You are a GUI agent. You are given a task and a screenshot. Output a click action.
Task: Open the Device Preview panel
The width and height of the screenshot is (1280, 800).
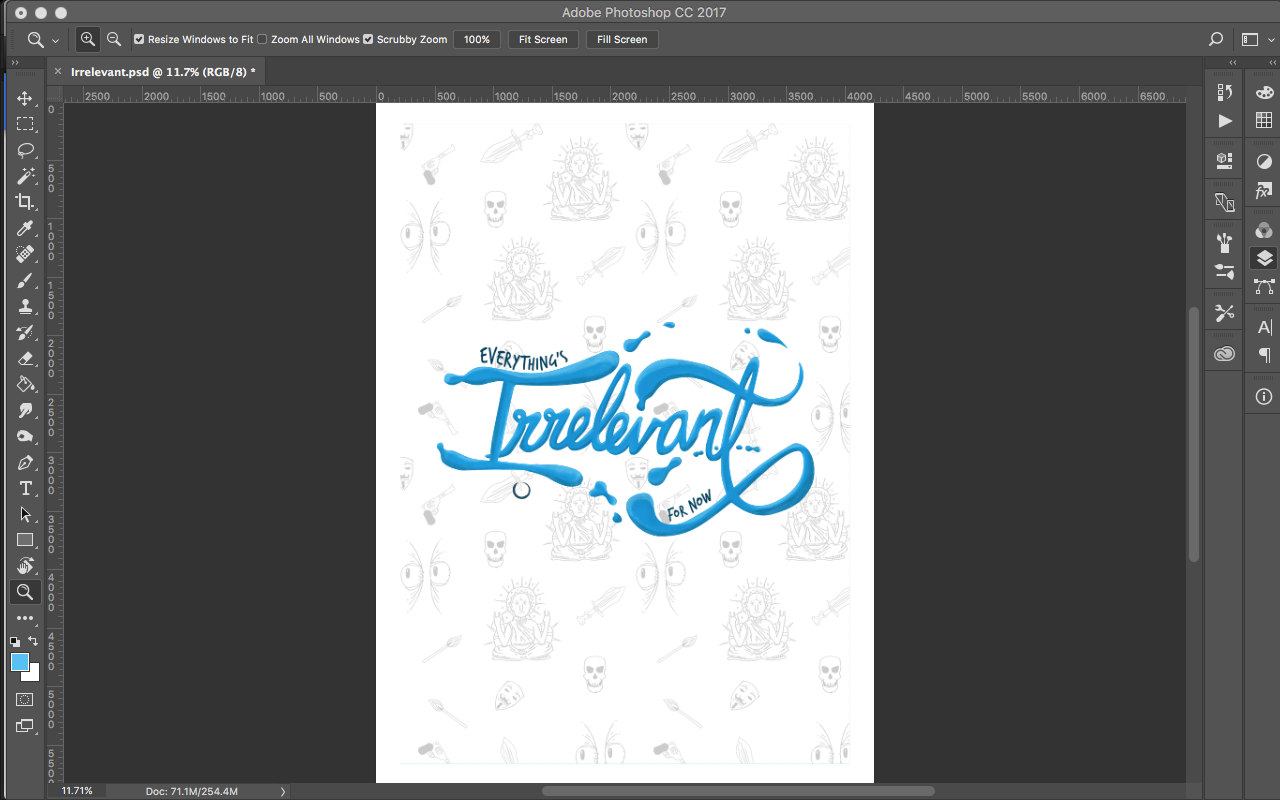(x=1225, y=203)
